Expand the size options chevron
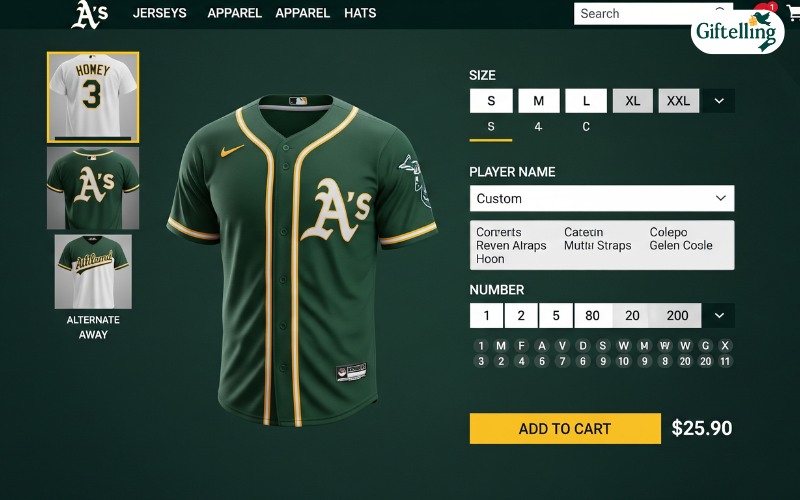Viewport: 800px width, 500px height. point(719,101)
